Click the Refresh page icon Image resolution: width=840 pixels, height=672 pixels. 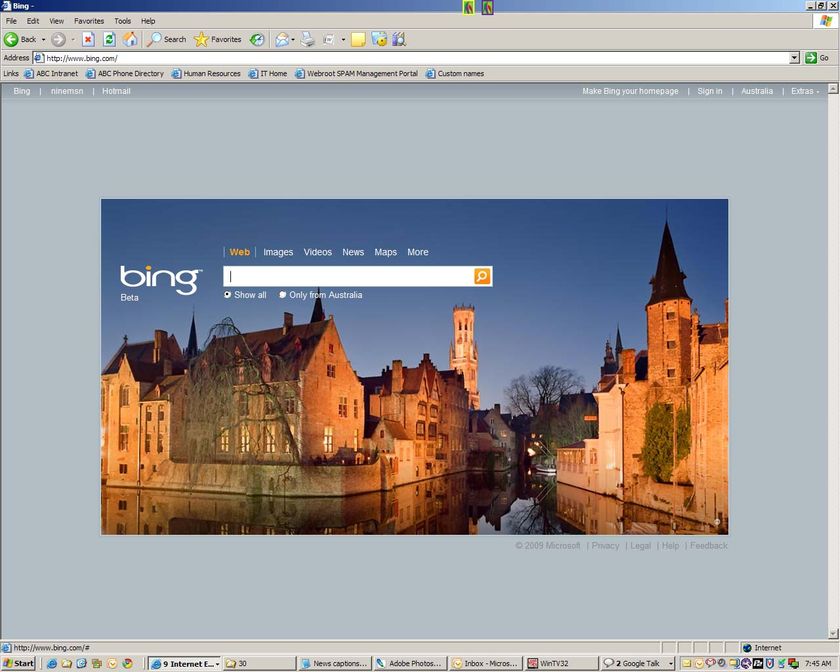click(x=109, y=39)
